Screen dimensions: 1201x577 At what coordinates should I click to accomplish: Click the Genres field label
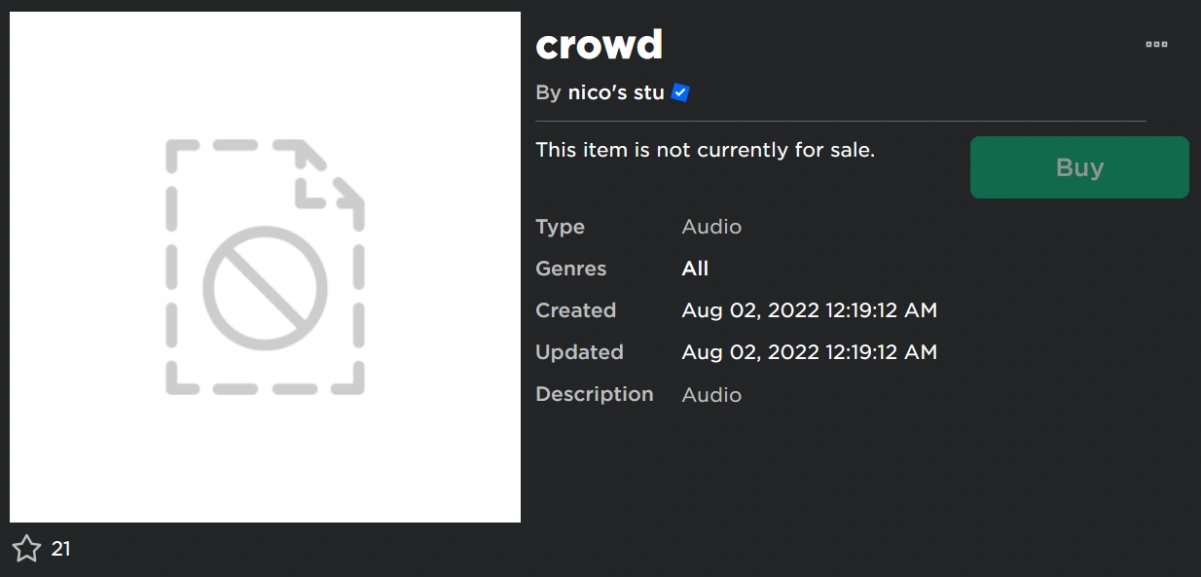point(571,269)
